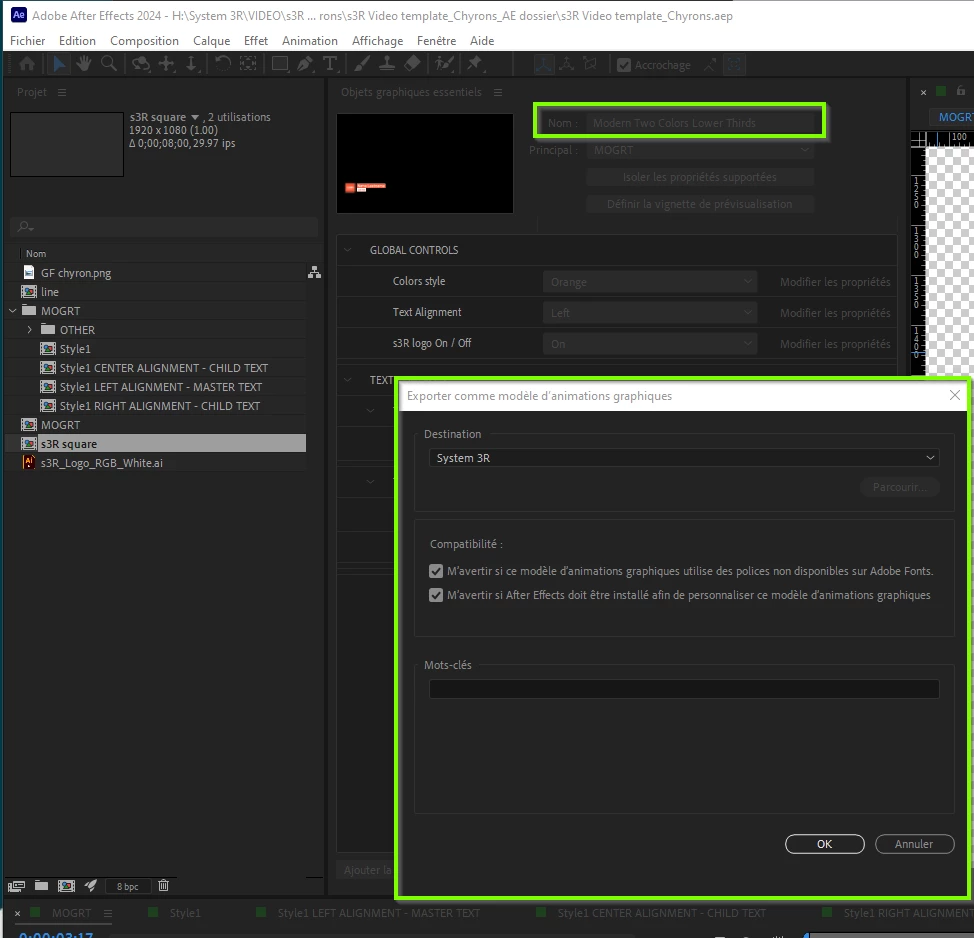Open the Calque menu
The image size is (974, 938).
211,41
